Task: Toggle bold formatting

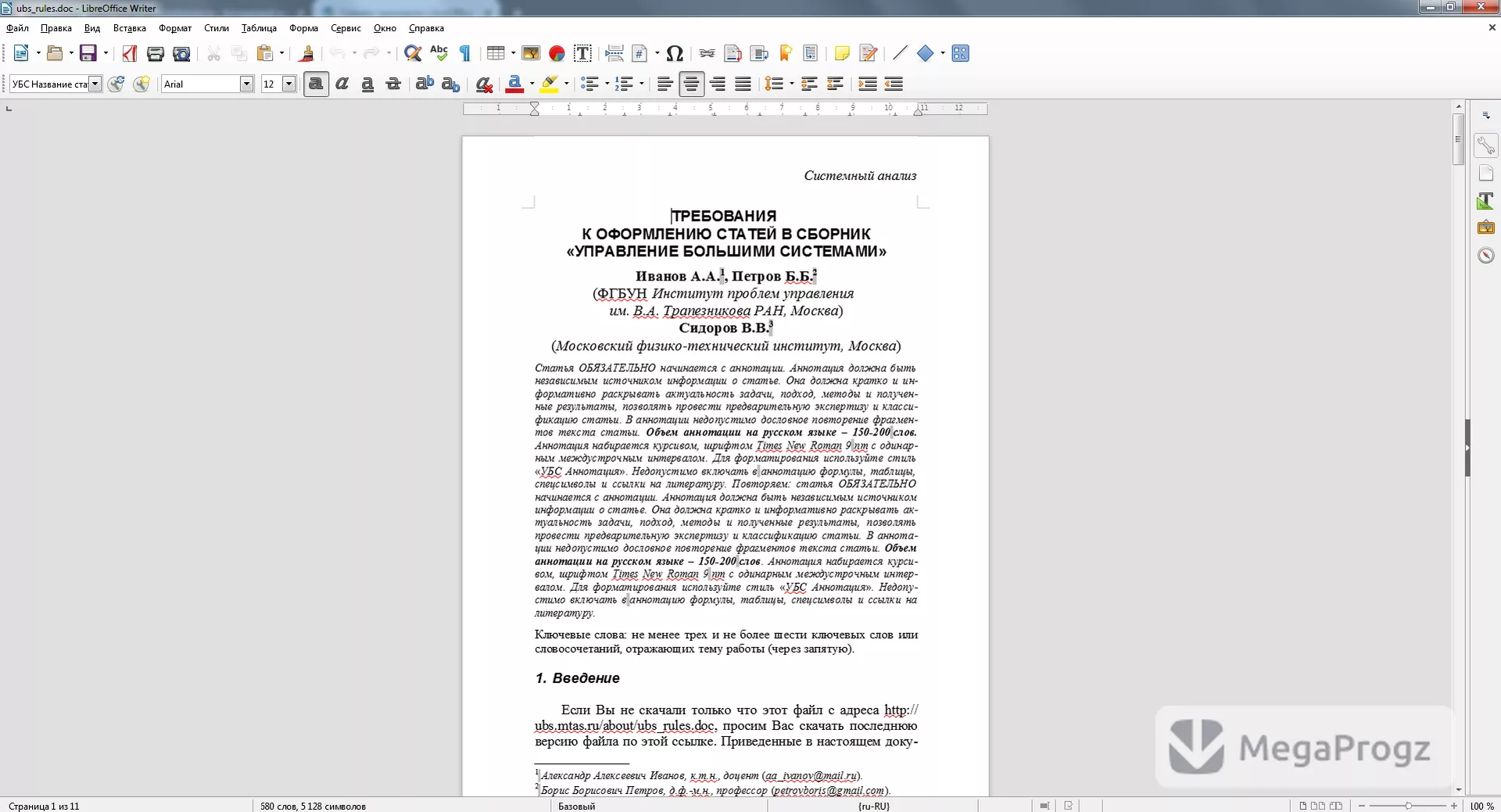Action: pyautogui.click(x=316, y=84)
